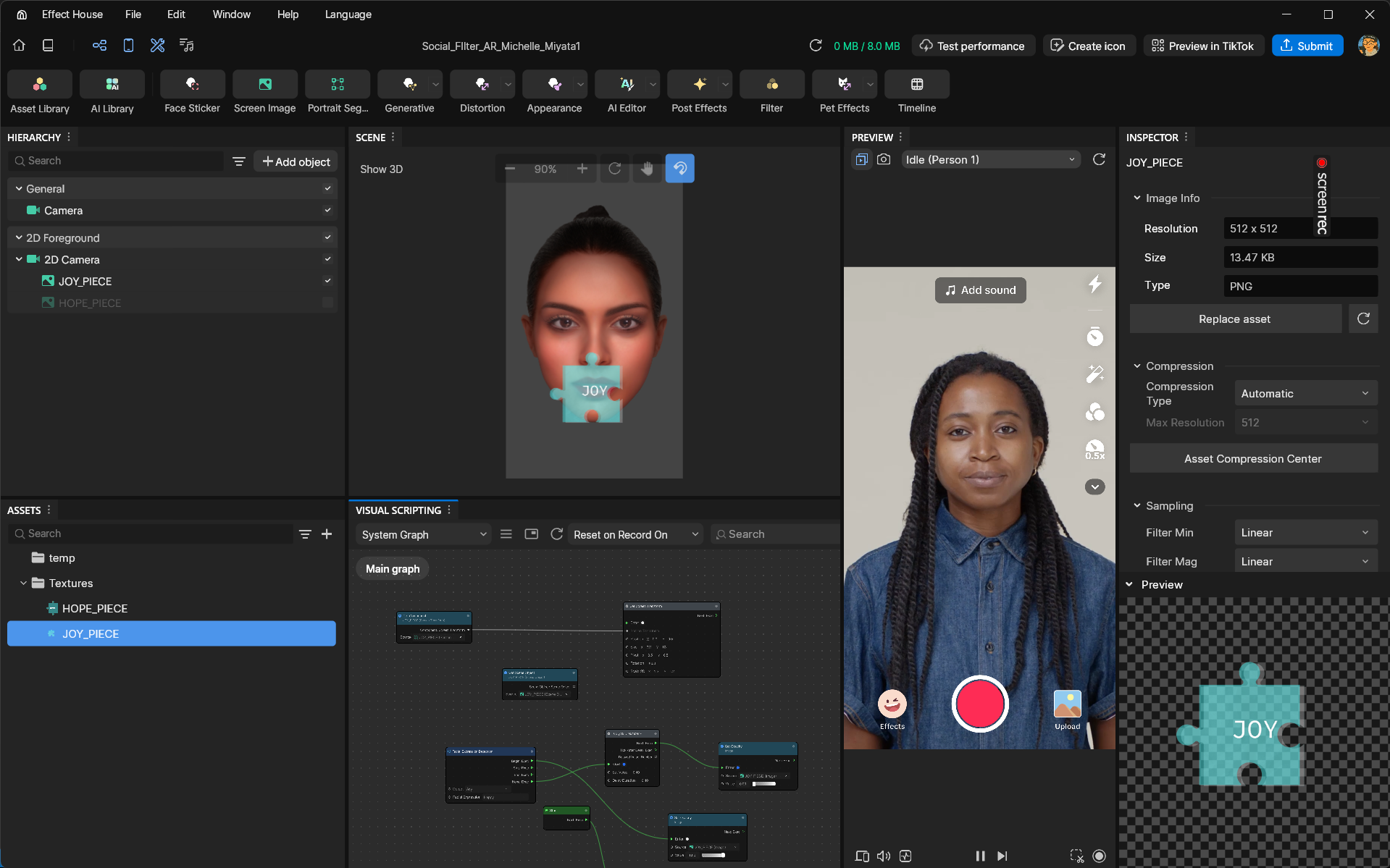The image size is (1390, 868).
Task: Toggle the Camera visibility checkbox
Action: pos(327,211)
